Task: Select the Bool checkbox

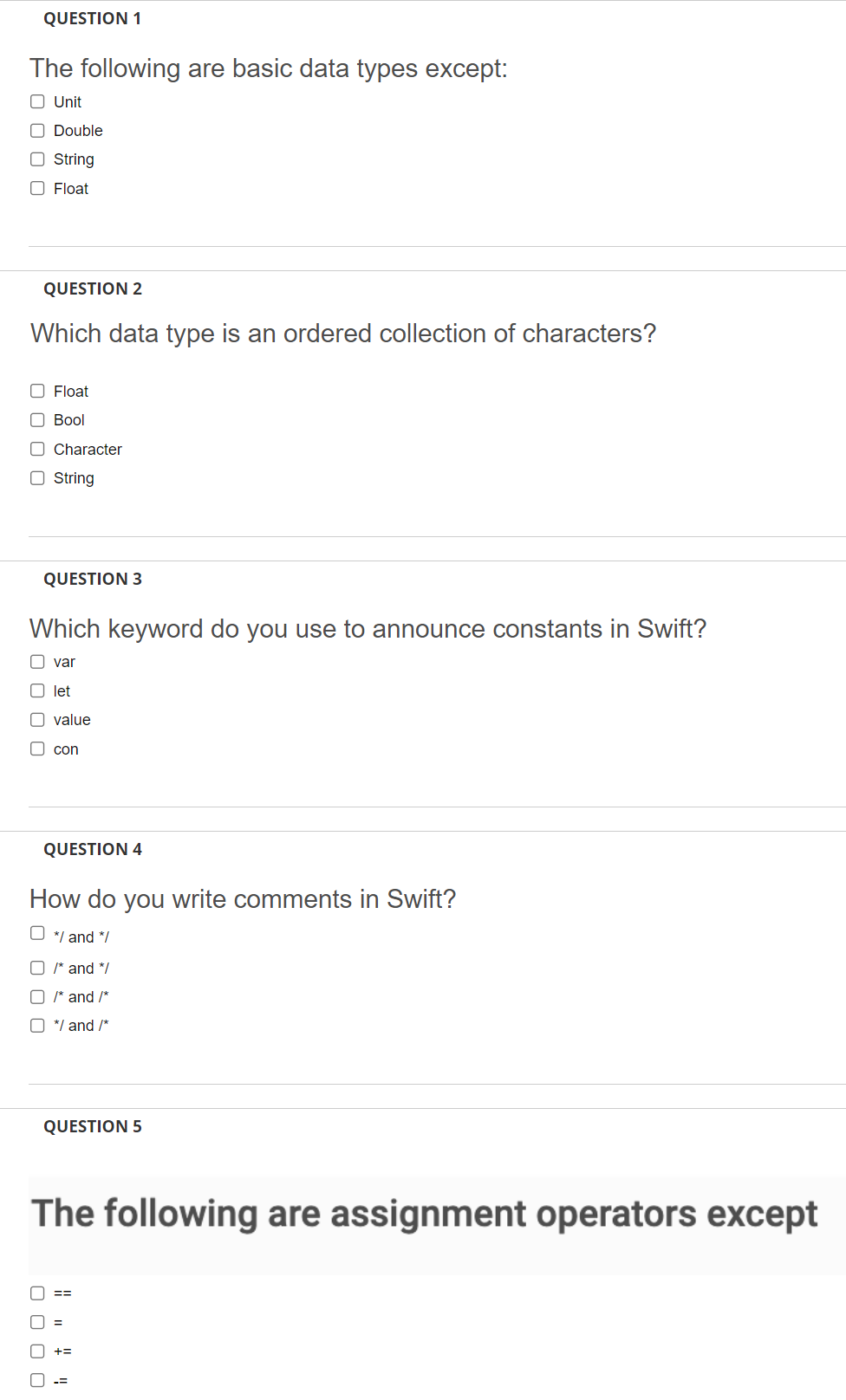Action: (x=37, y=420)
